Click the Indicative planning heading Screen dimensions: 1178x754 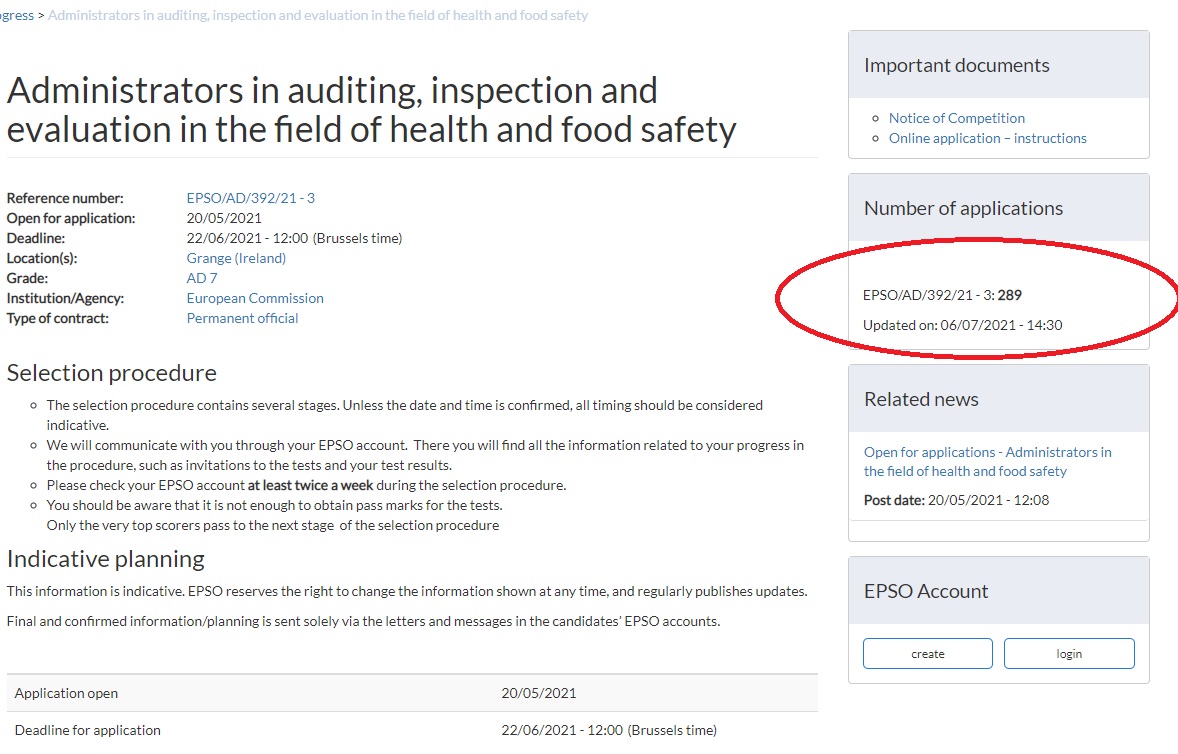(x=106, y=558)
